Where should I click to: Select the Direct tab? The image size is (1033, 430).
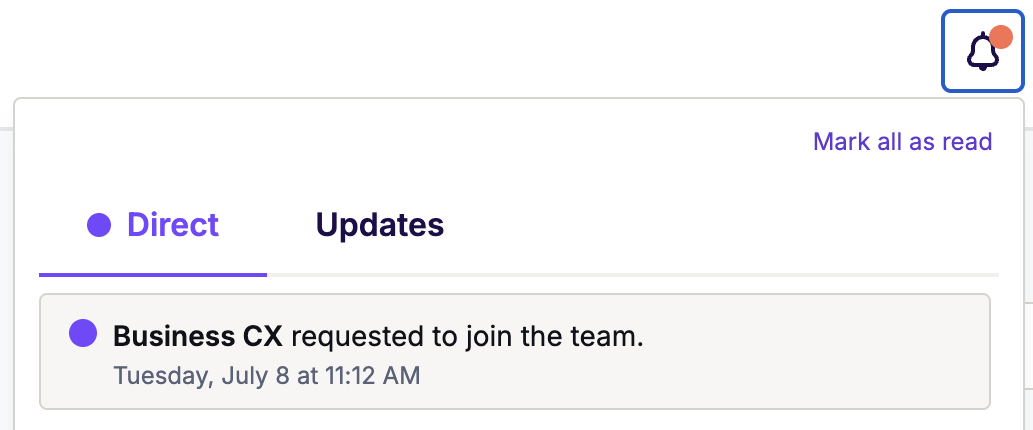tap(153, 226)
